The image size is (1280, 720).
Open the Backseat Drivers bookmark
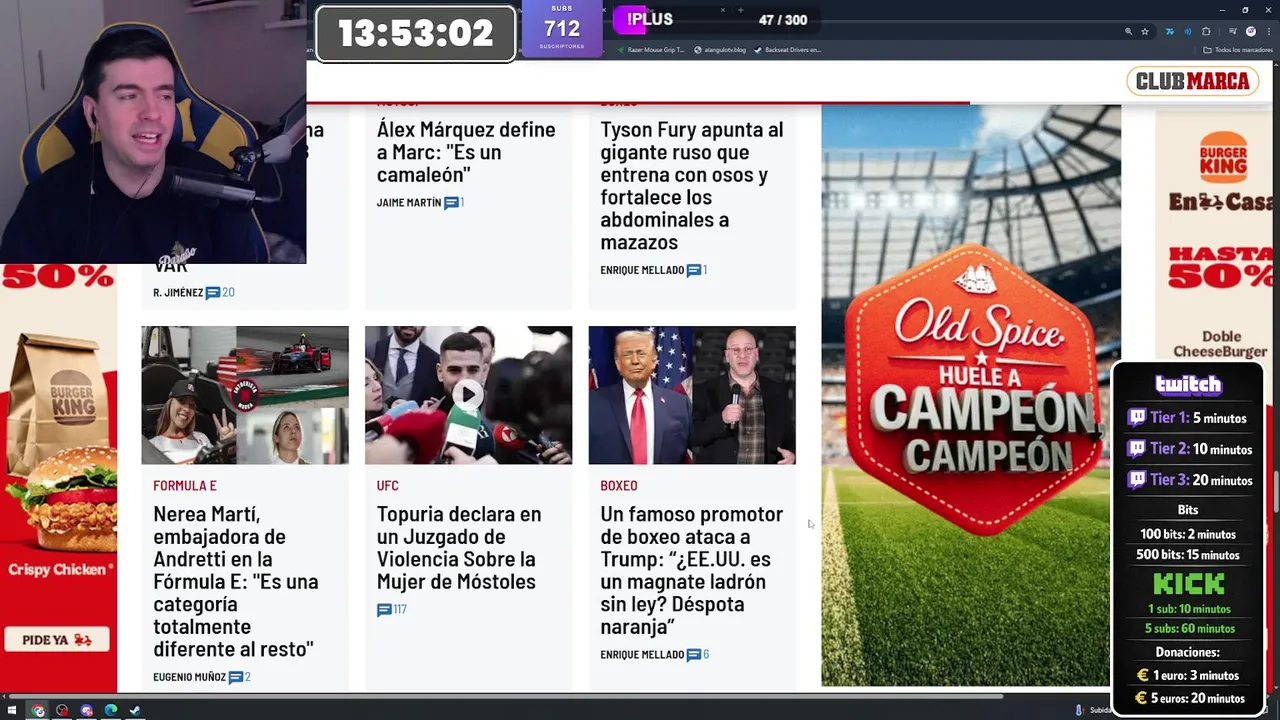click(788, 50)
